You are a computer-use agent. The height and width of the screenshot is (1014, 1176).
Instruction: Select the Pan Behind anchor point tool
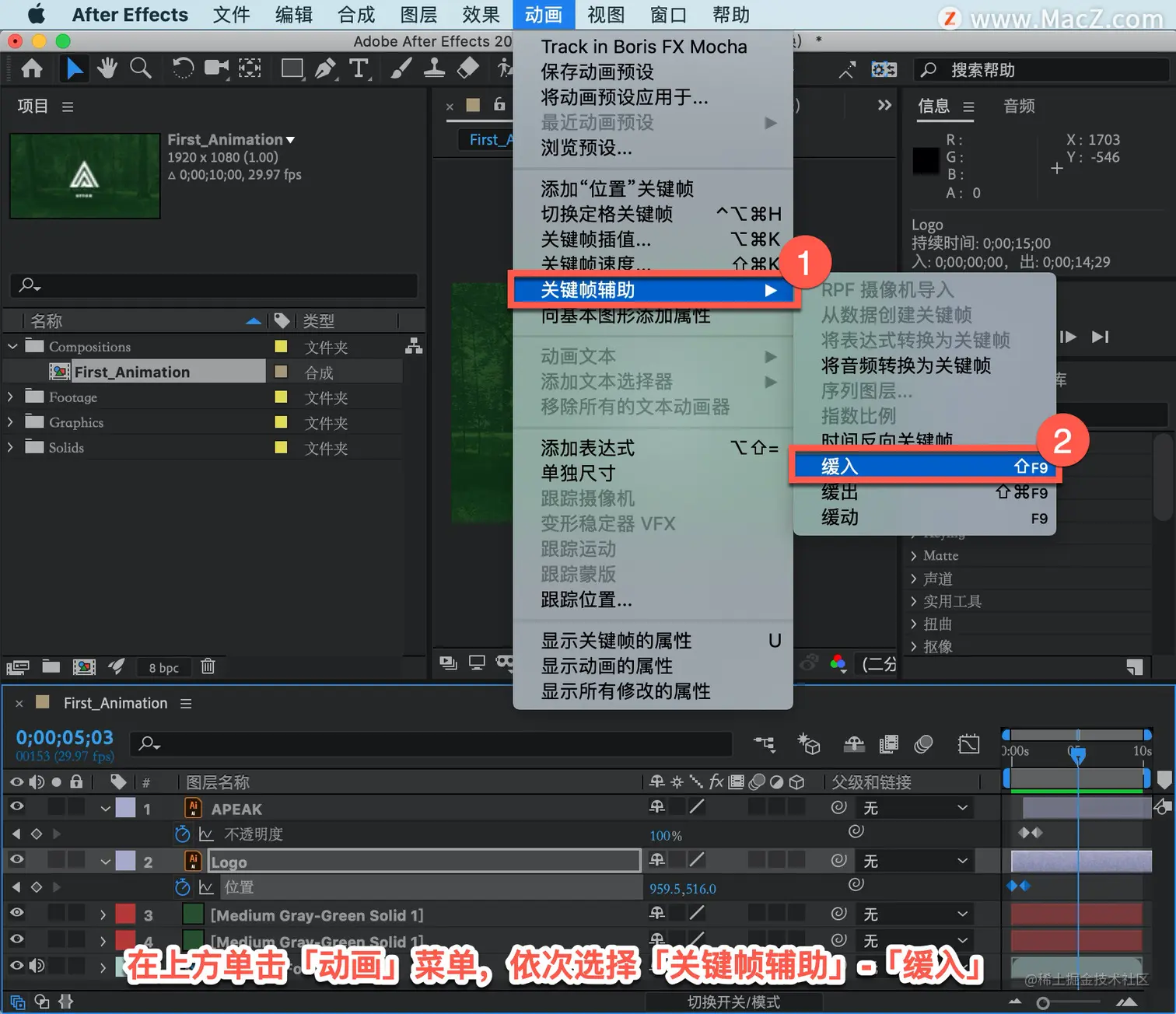click(x=250, y=69)
